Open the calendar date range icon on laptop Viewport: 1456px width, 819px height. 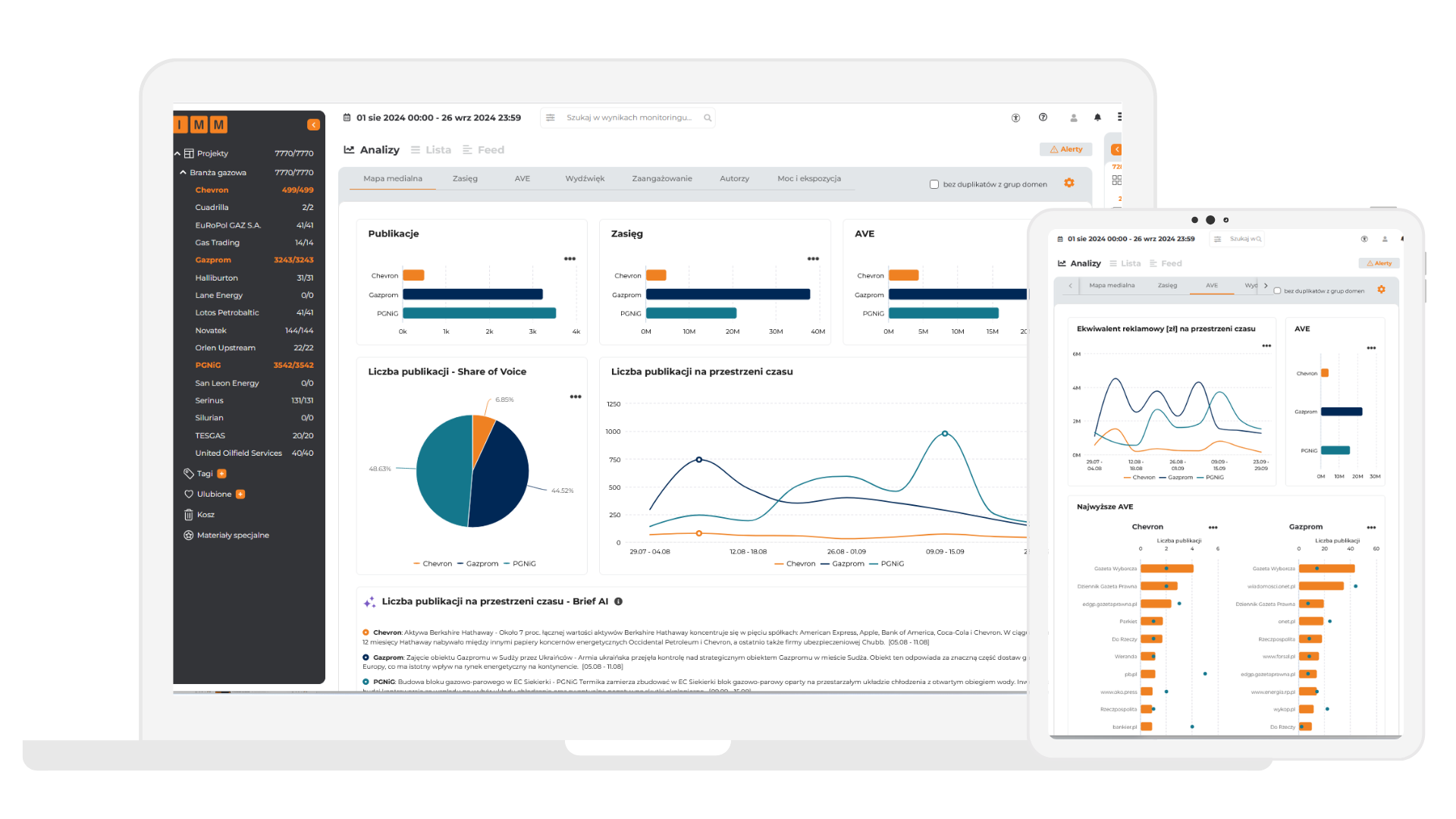[347, 118]
